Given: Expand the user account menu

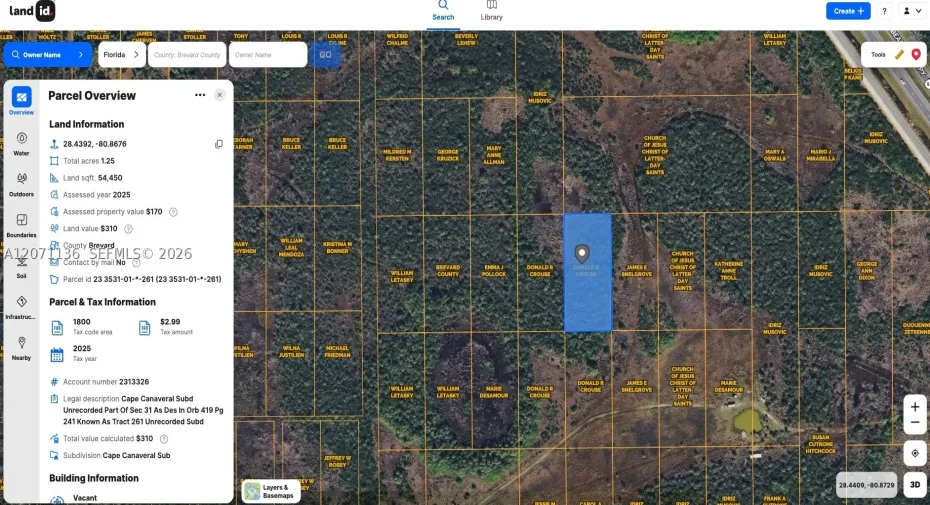Looking at the screenshot, I should tap(912, 11).
